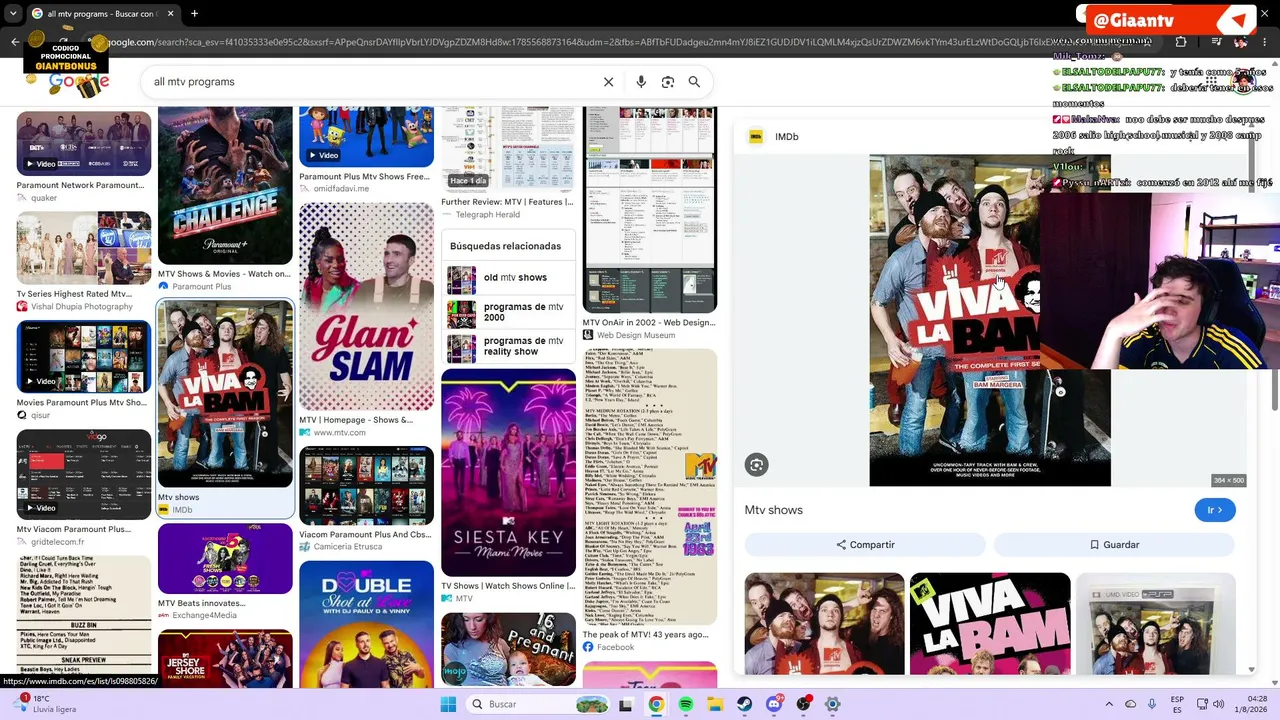Open the Settings gear in the taskbar
The width and height of the screenshot is (1280, 720).
tap(832, 704)
